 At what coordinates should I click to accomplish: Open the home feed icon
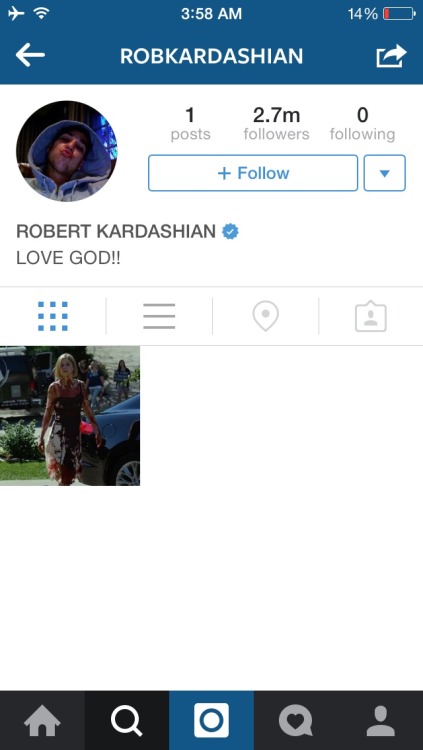click(x=42, y=720)
